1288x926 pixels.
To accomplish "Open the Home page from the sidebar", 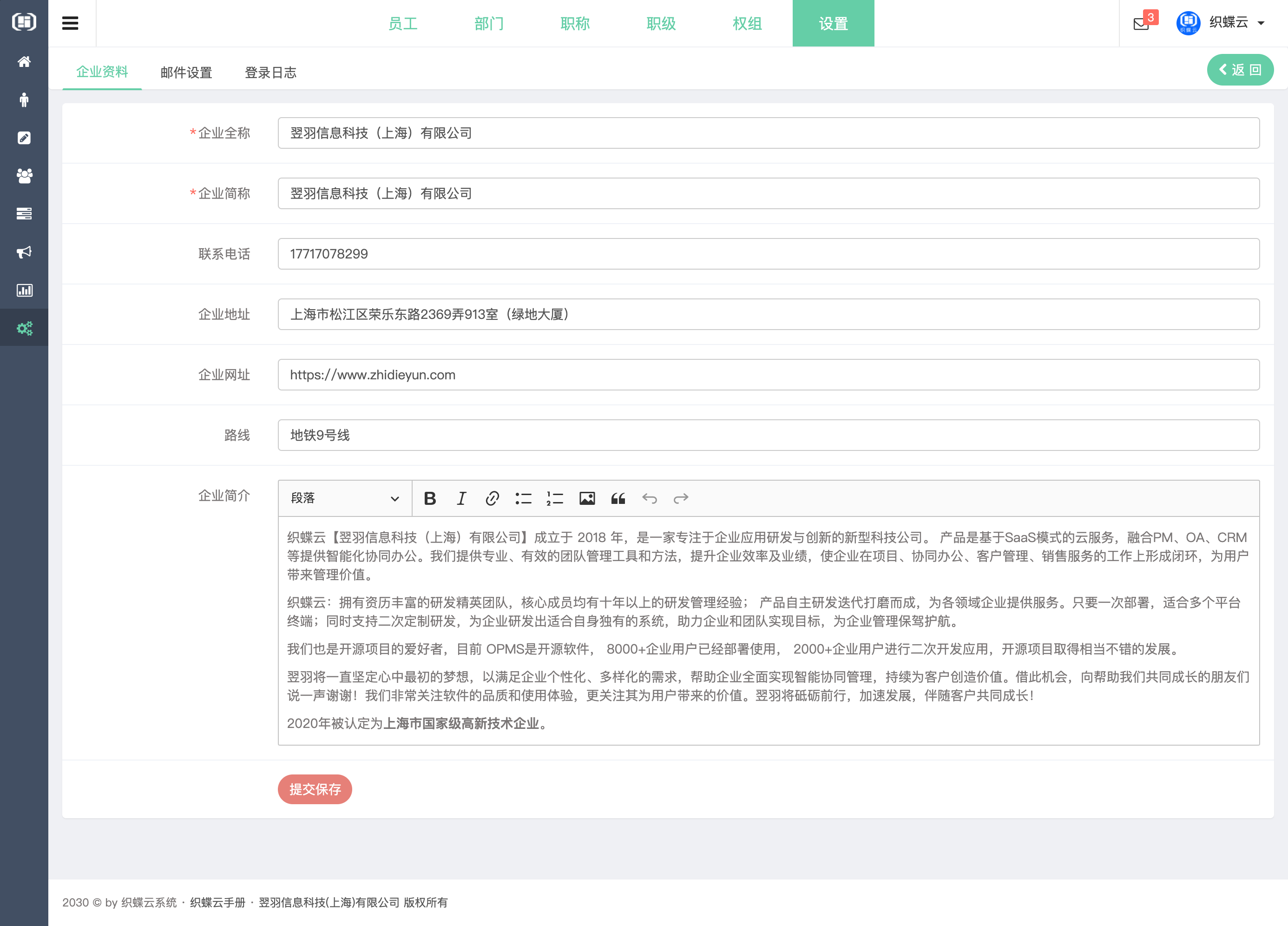I will click(x=24, y=61).
